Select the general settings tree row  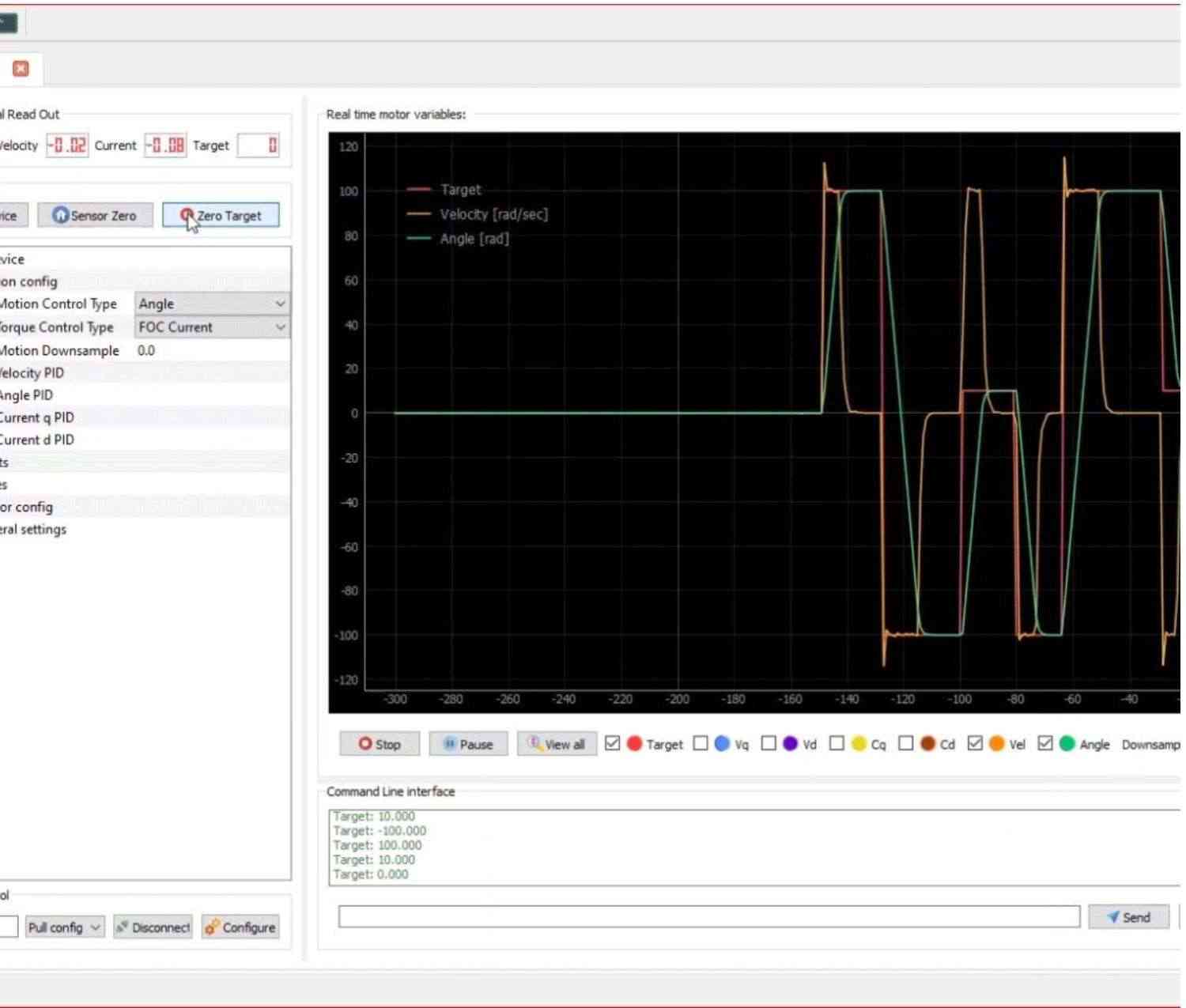(x=145, y=530)
